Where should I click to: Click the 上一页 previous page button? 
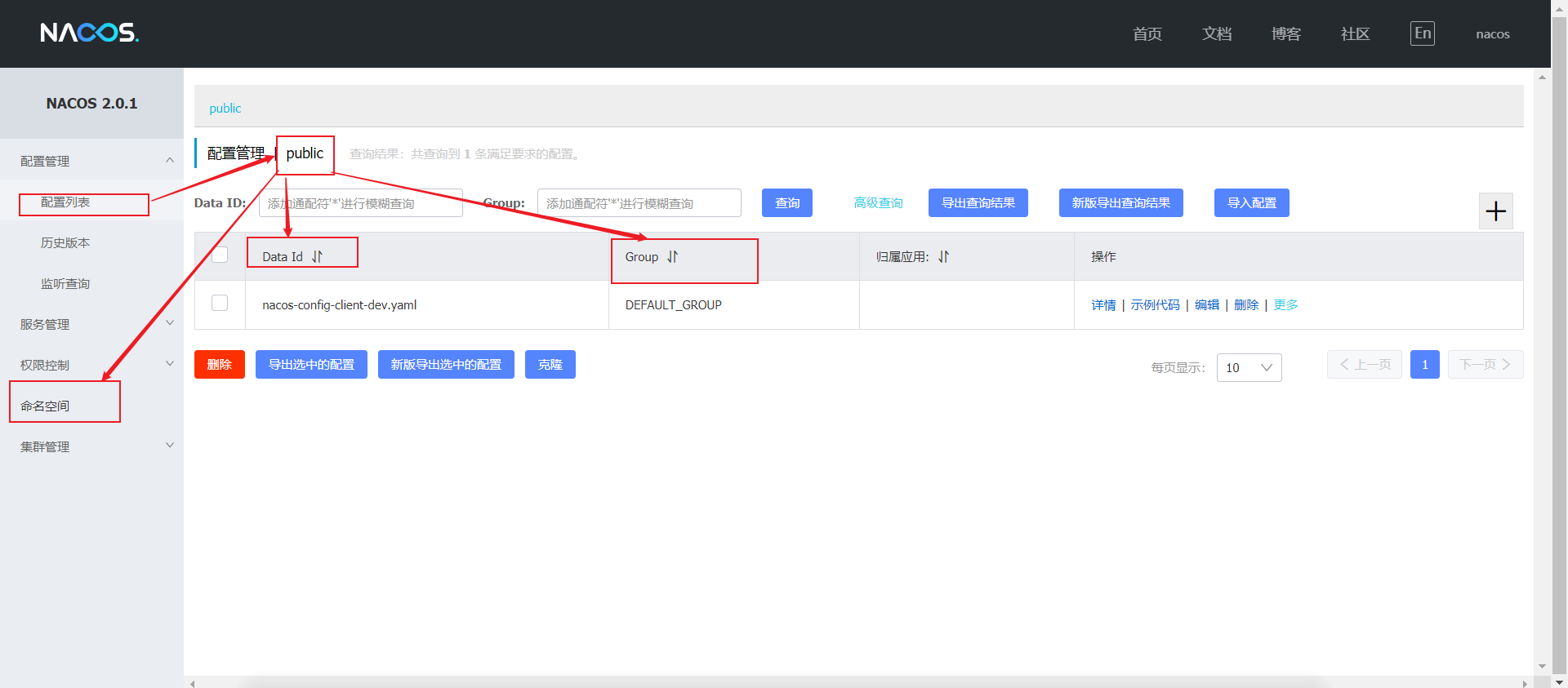pyautogui.click(x=1365, y=364)
